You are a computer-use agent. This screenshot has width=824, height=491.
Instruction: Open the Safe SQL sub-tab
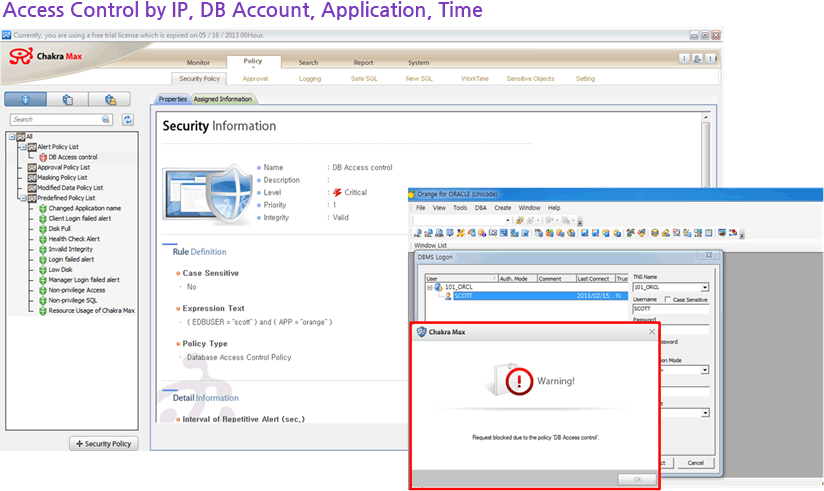click(364, 79)
